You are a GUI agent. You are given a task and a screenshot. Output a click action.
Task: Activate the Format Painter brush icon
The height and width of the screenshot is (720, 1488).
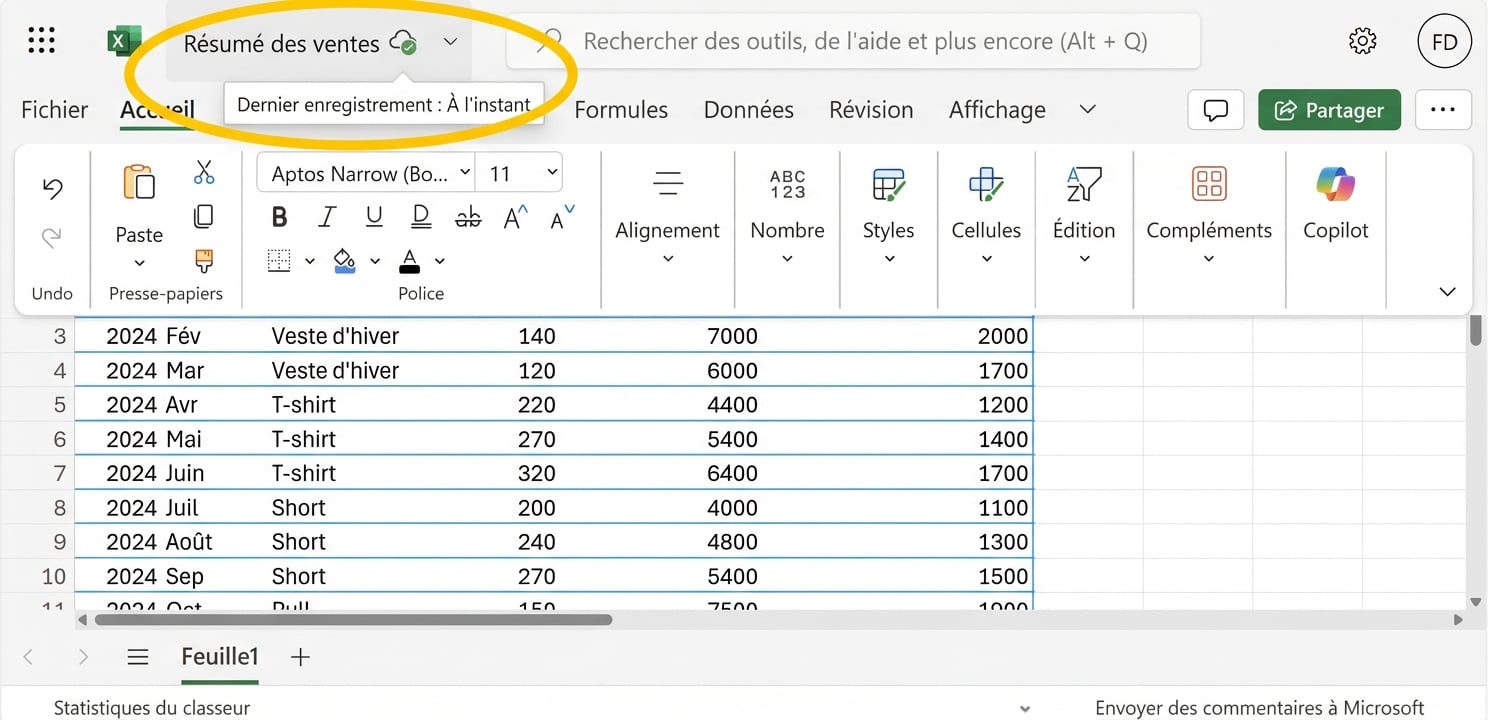click(204, 260)
